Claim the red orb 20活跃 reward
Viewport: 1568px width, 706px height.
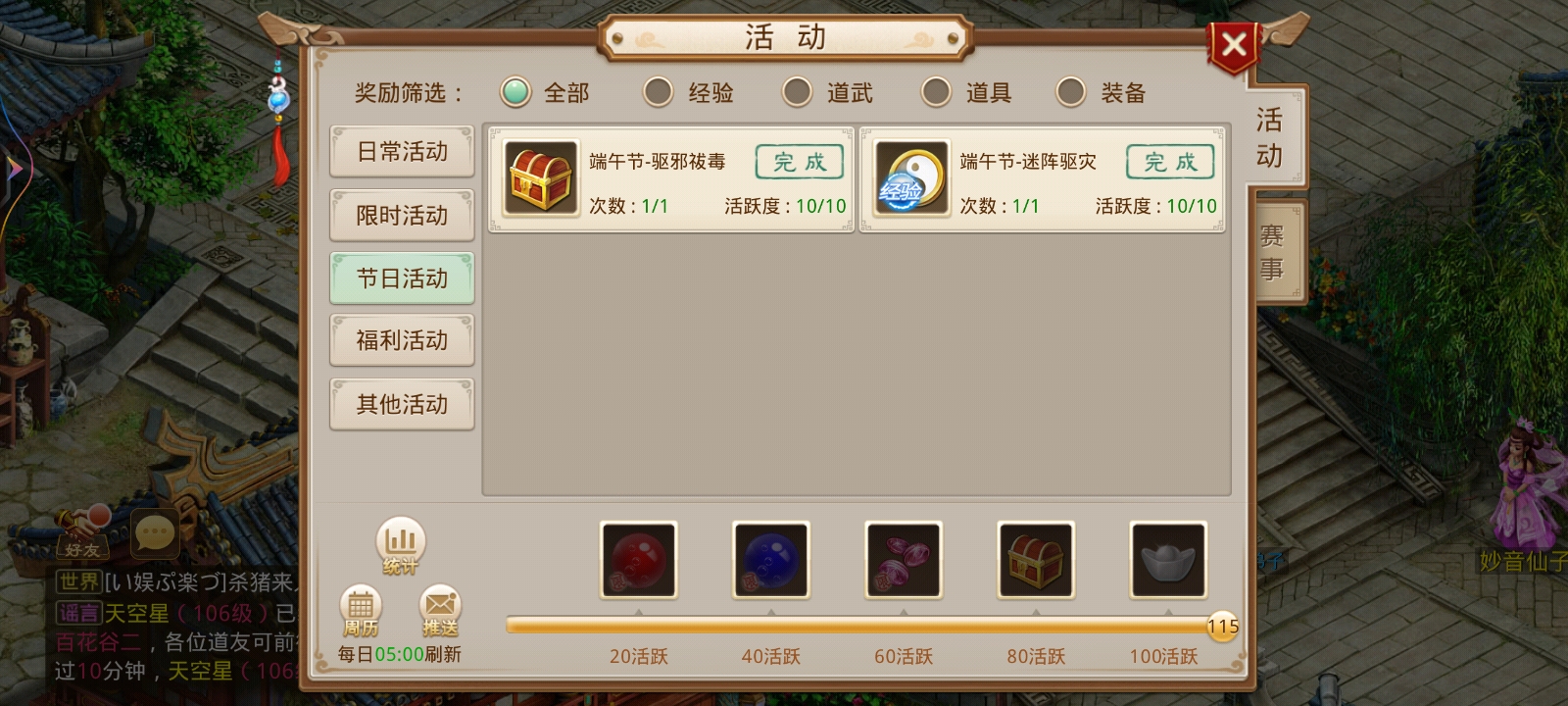pyautogui.click(x=639, y=559)
